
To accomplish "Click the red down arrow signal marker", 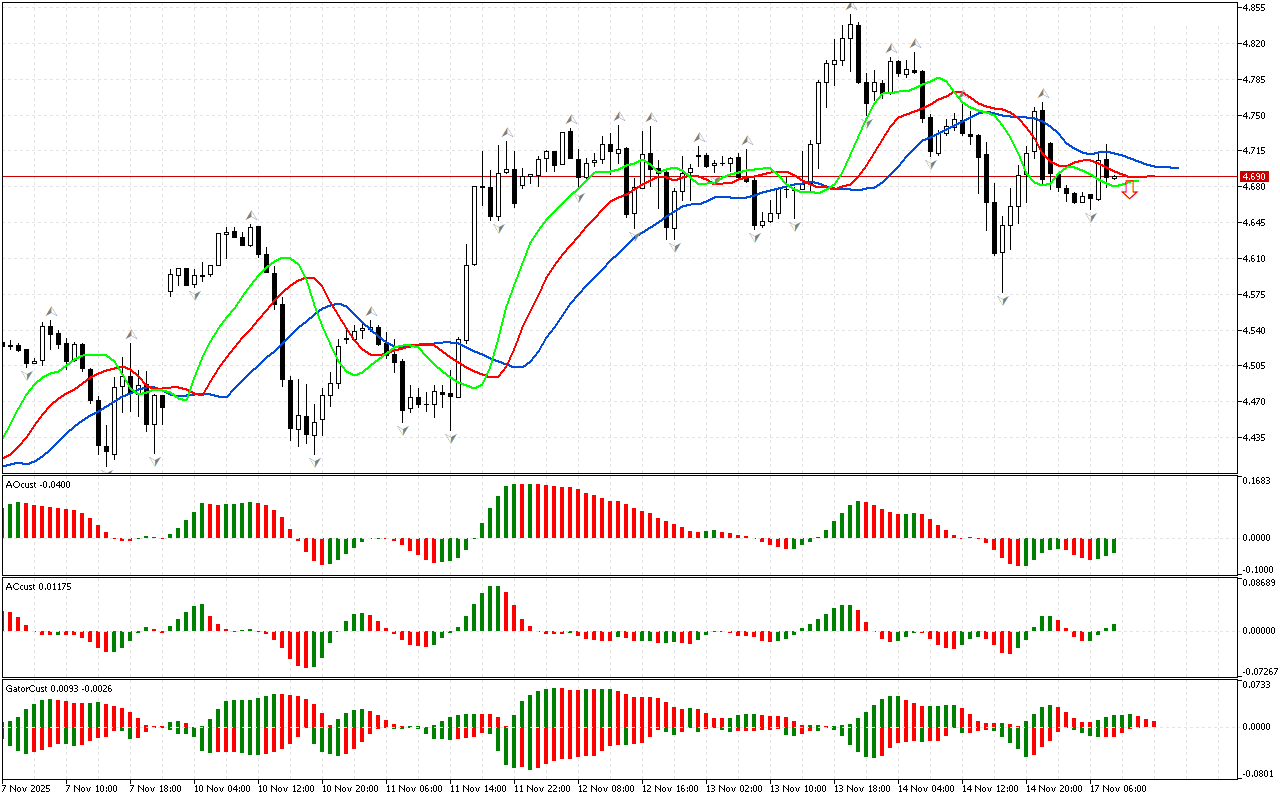I will (1129, 190).
